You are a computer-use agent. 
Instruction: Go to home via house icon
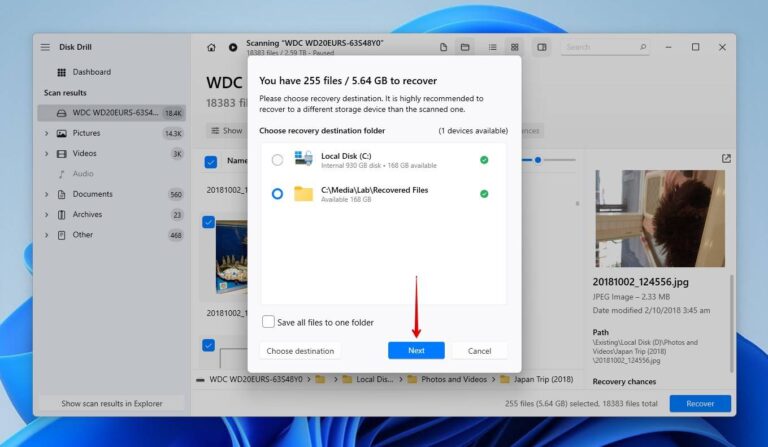211,47
